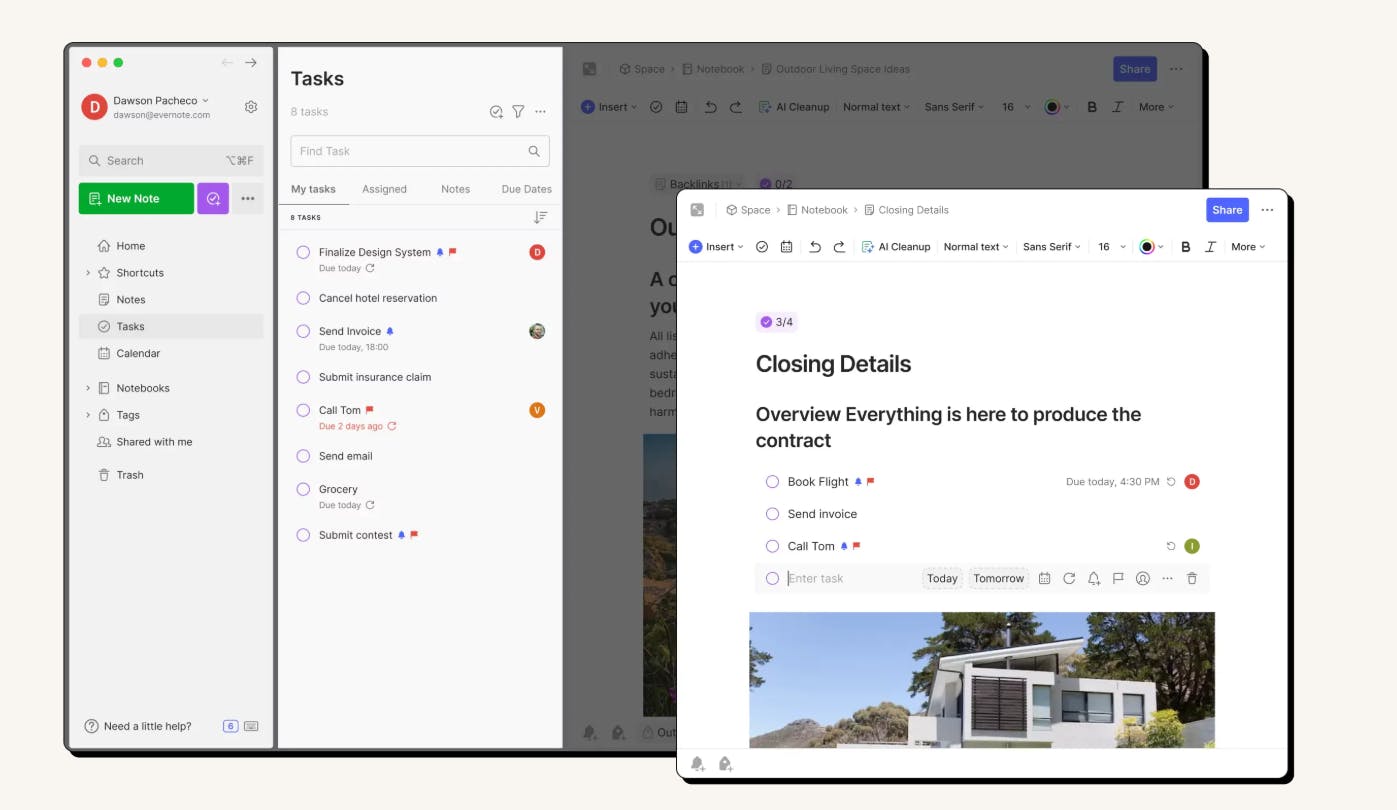Open the Sans Serif font dropdown

(1053, 247)
